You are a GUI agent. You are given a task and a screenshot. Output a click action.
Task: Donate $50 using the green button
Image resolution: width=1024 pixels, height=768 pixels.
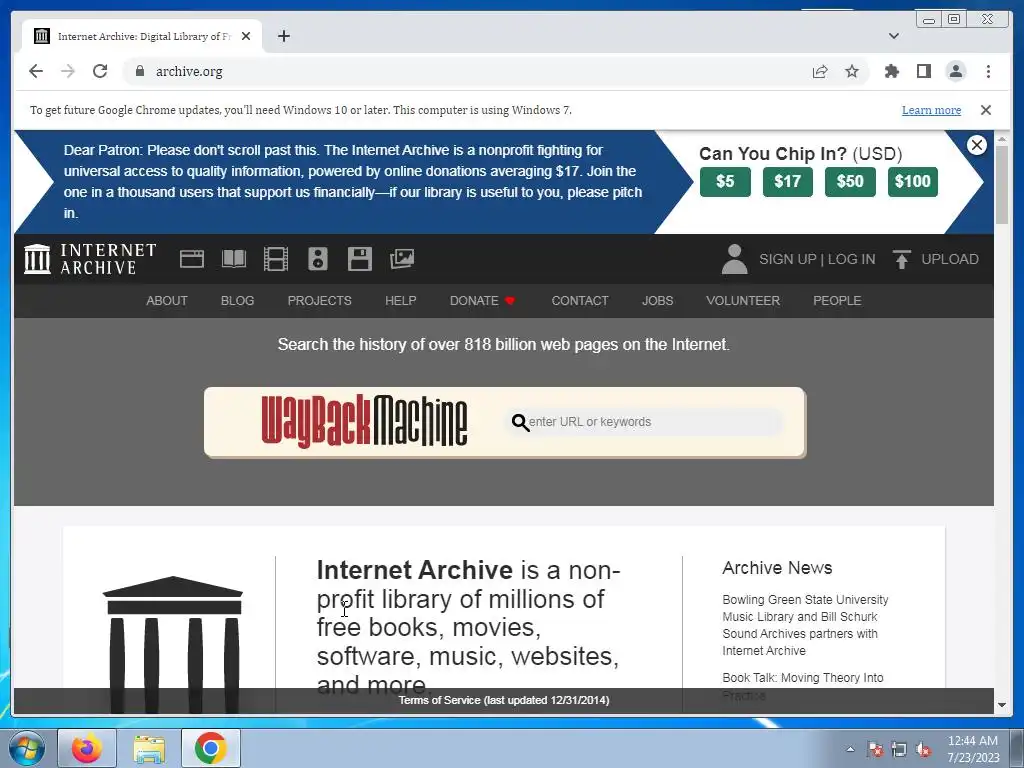[x=850, y=182]
